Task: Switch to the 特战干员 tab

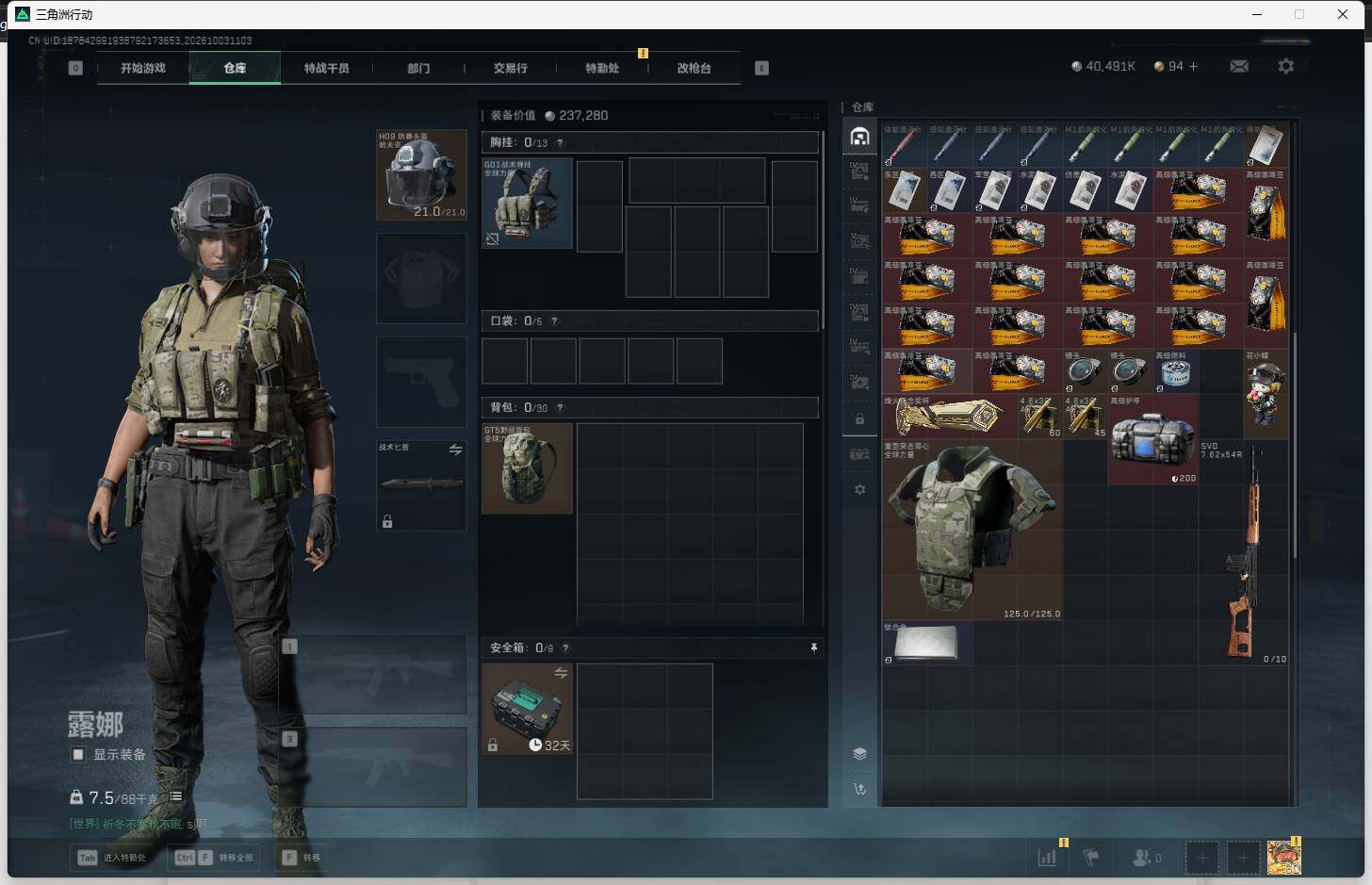Action: click(x=327, y=68)
